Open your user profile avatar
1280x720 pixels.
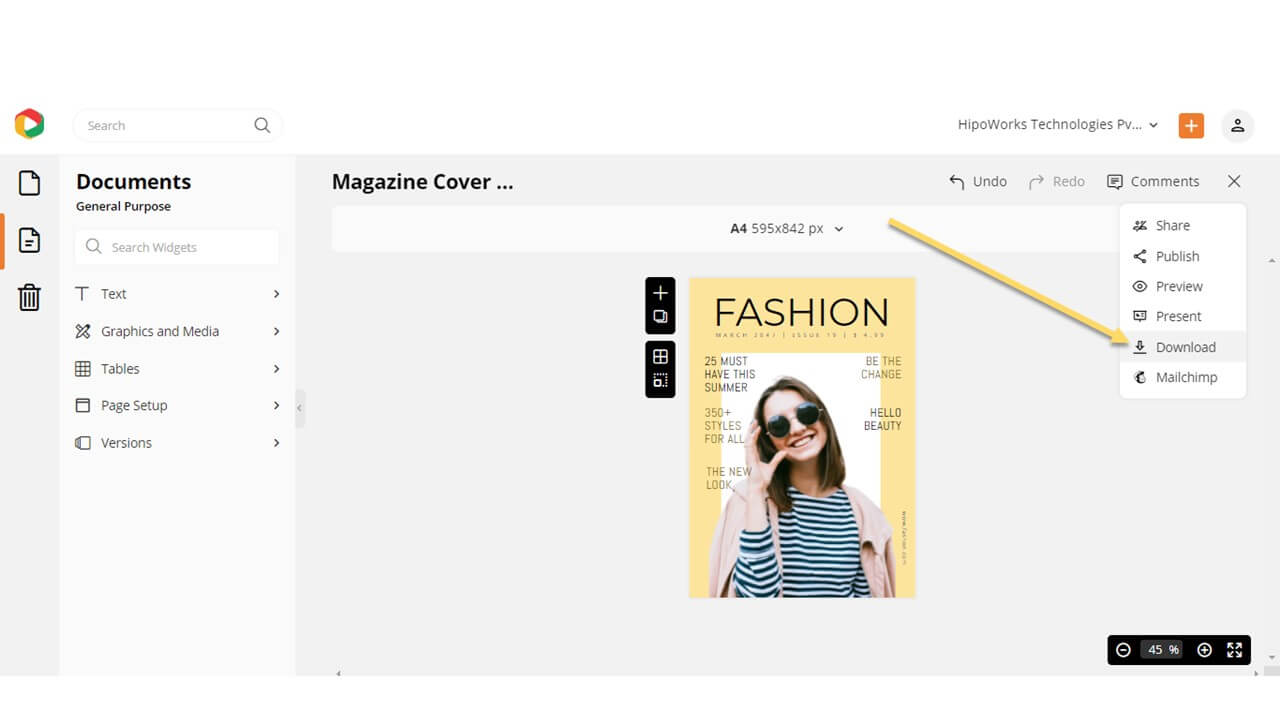pyautogui.click(x=1237, y=125)
